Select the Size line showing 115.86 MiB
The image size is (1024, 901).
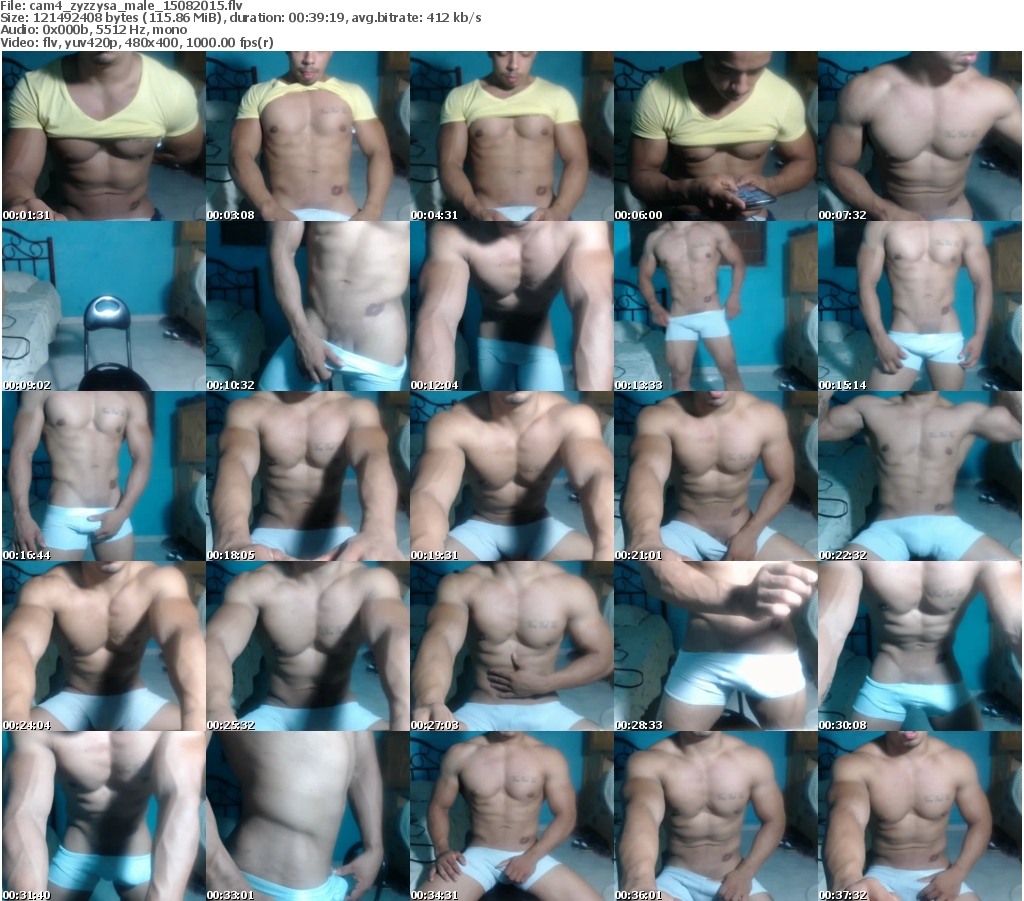tap(241, 18)
